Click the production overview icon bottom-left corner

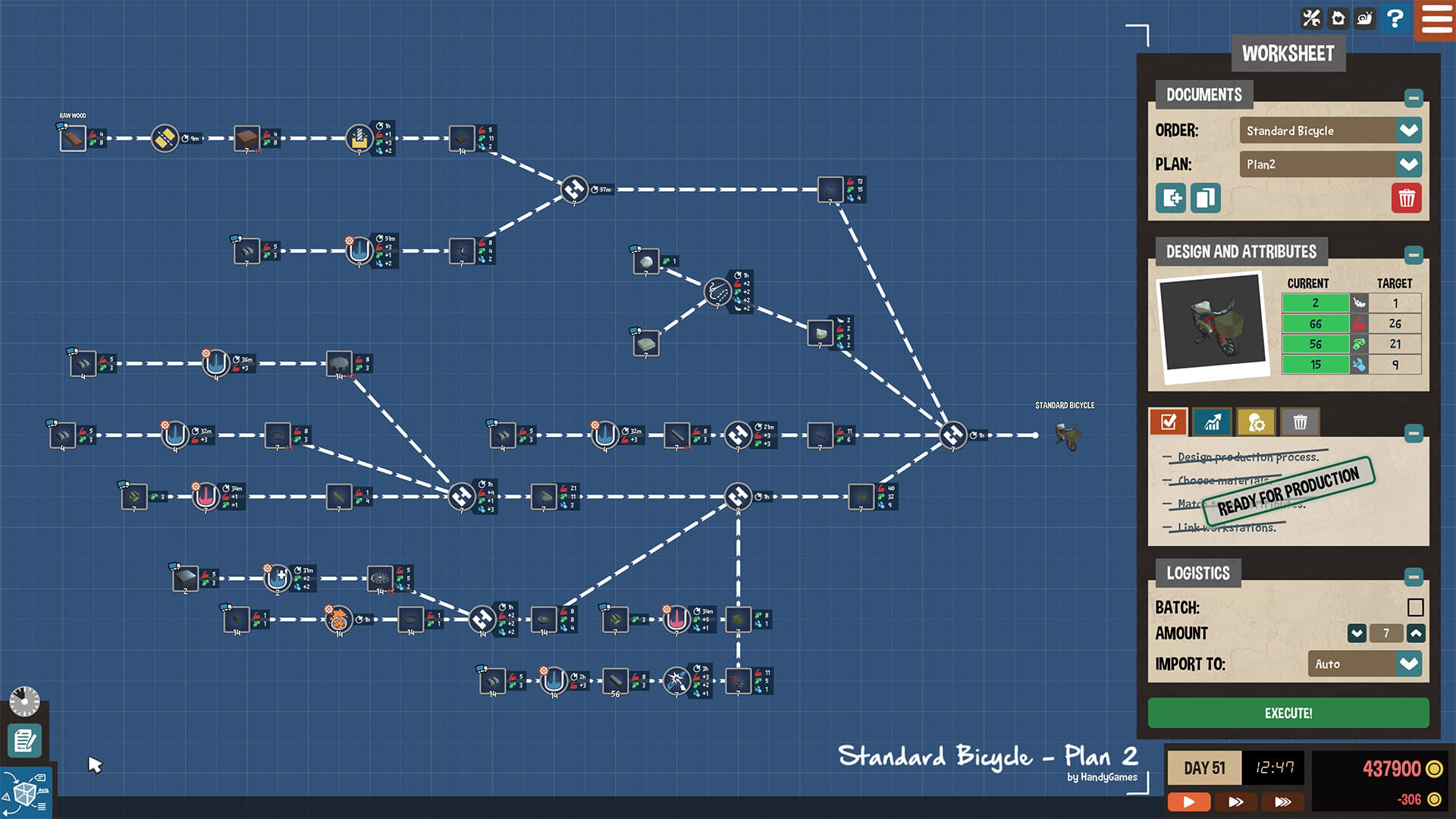pyautogui.click(x=27, y=792)
